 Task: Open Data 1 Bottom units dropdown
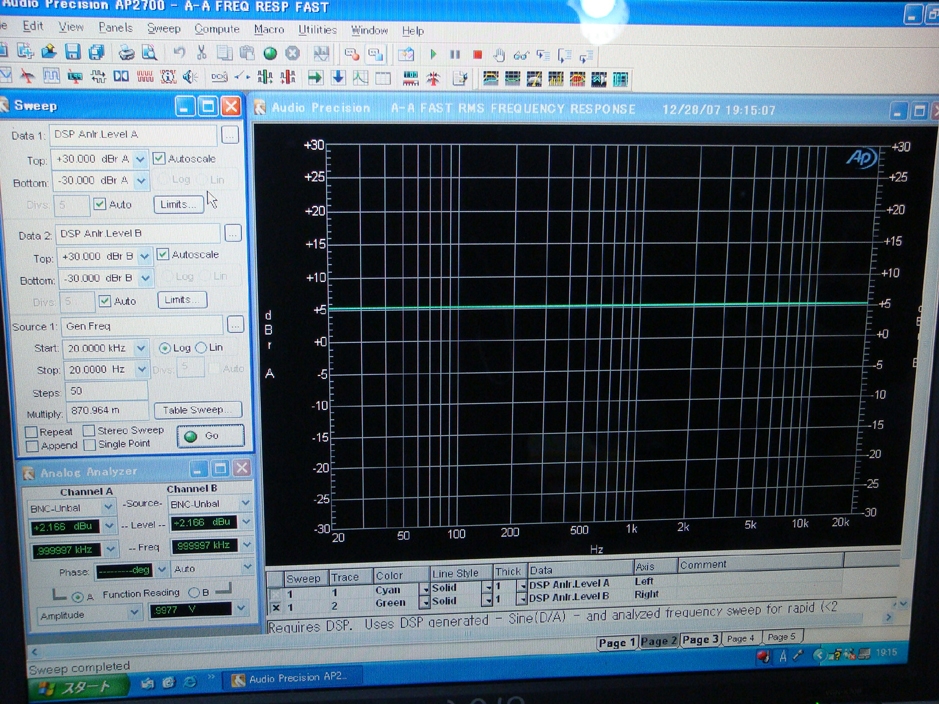point(141,181)
